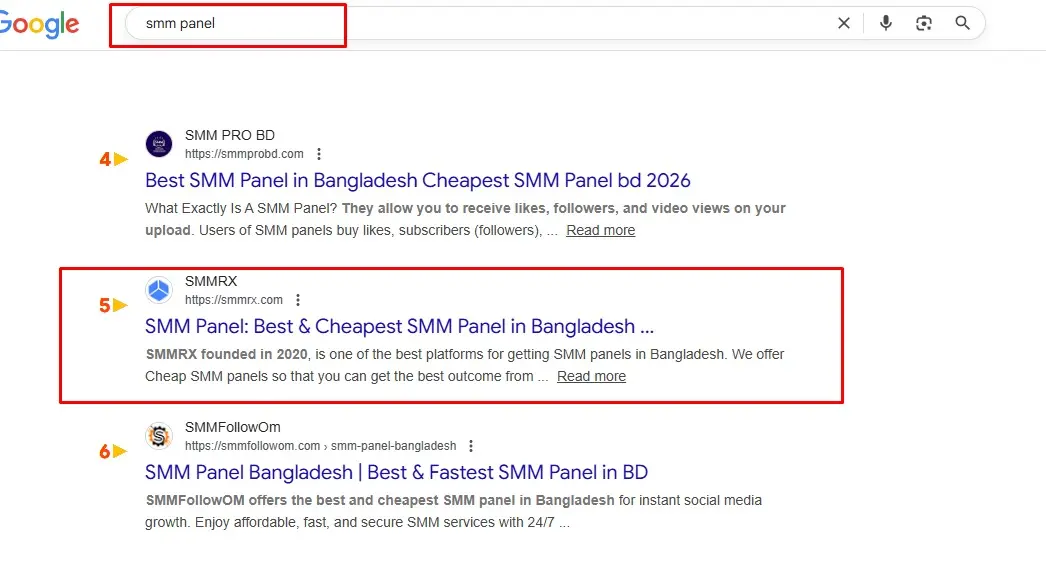This screenshot has height=561, width=1046.
Task: Click the SMM PRO BD site favicon
Action: (159, 144)
